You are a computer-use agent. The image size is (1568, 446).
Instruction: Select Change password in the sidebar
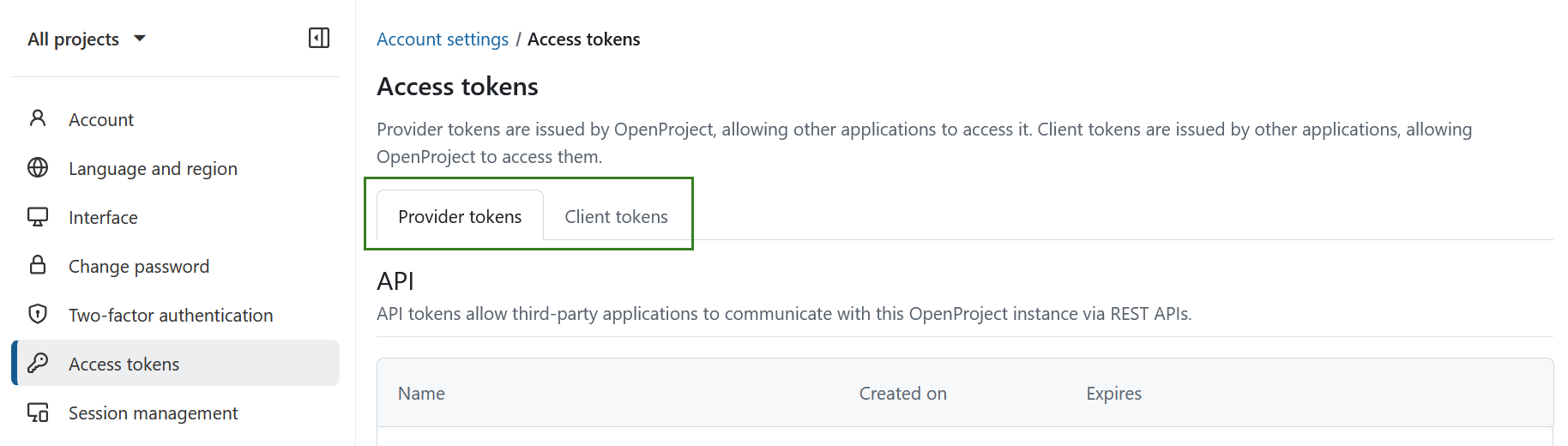tap(139, 267)
